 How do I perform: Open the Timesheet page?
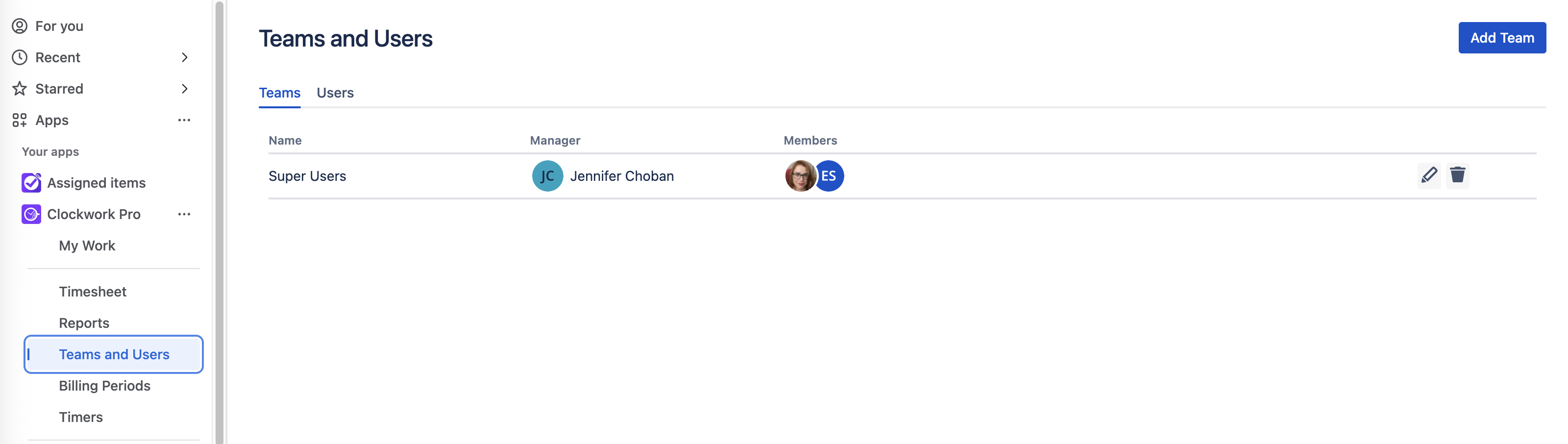click(93, 292)
